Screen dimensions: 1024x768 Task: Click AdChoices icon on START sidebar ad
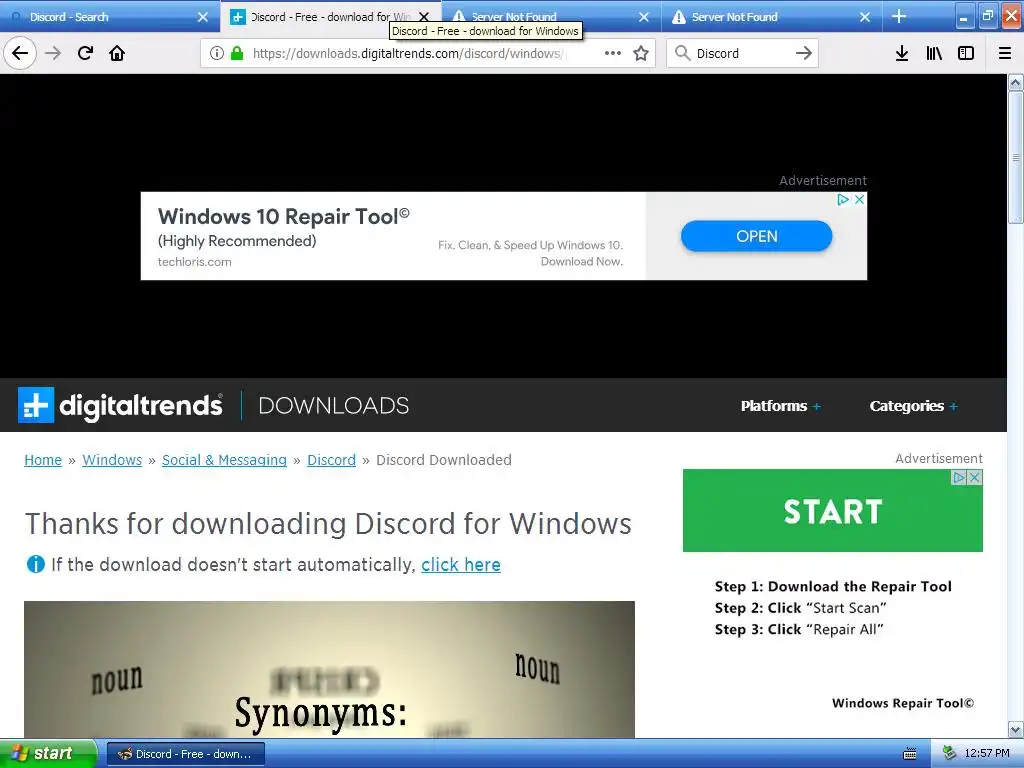click(x=959, y=477)
